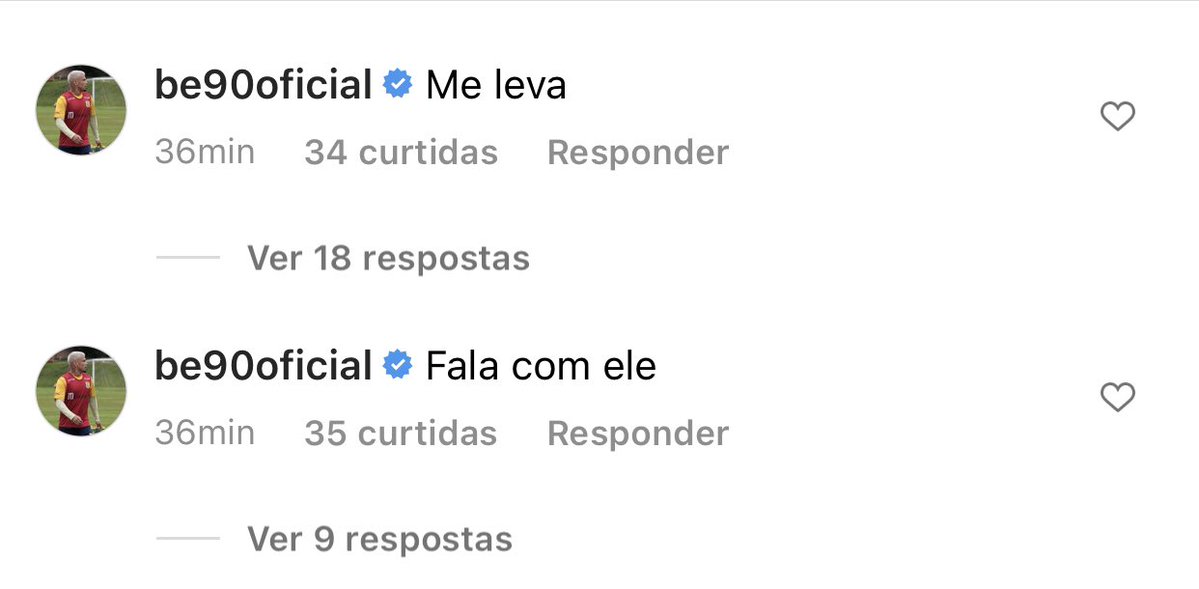Screen dimensions: 1199x589
Task: Reply to the "Me leva" comment
Action: [x=638, y=152]
